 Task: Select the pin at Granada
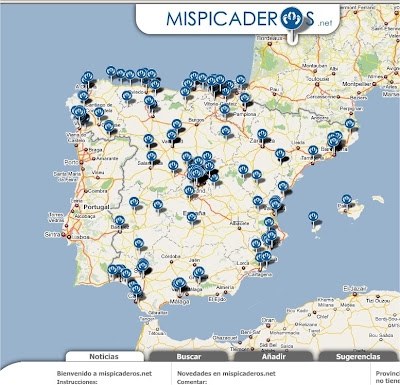pos(199,272)
